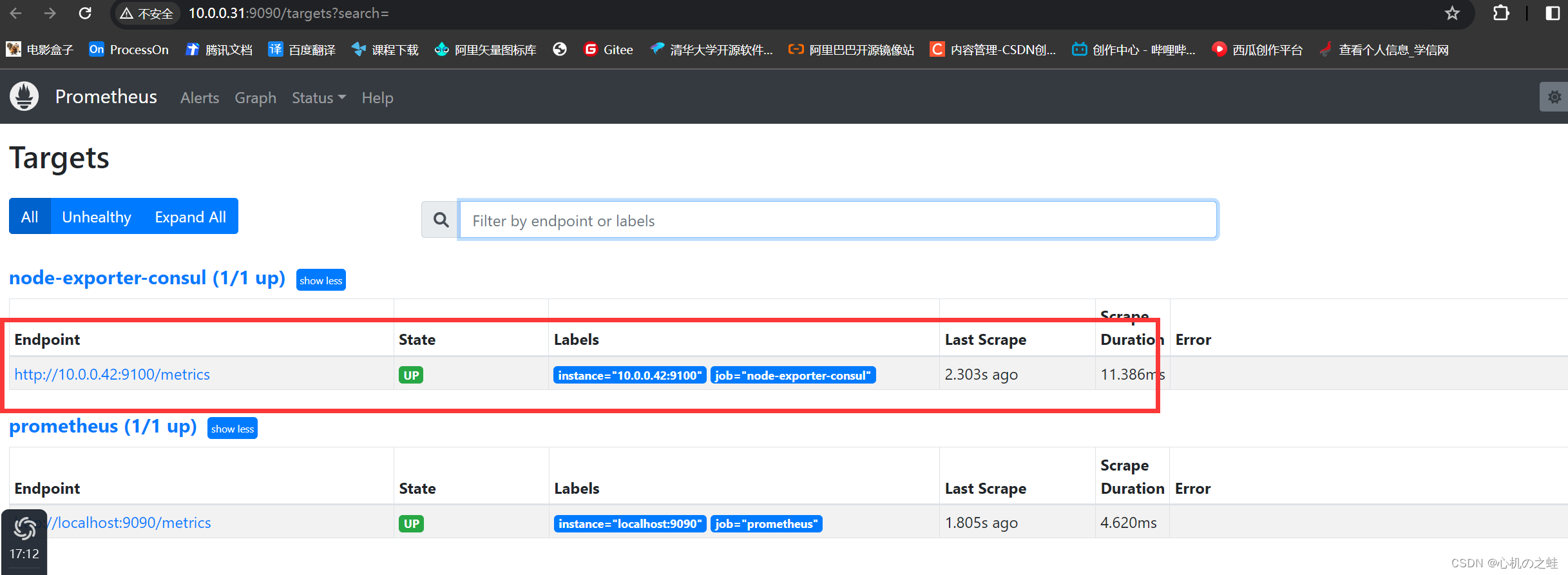
Task: Focus the Filter by endpoint or labels field
Action: click(838, 220)
